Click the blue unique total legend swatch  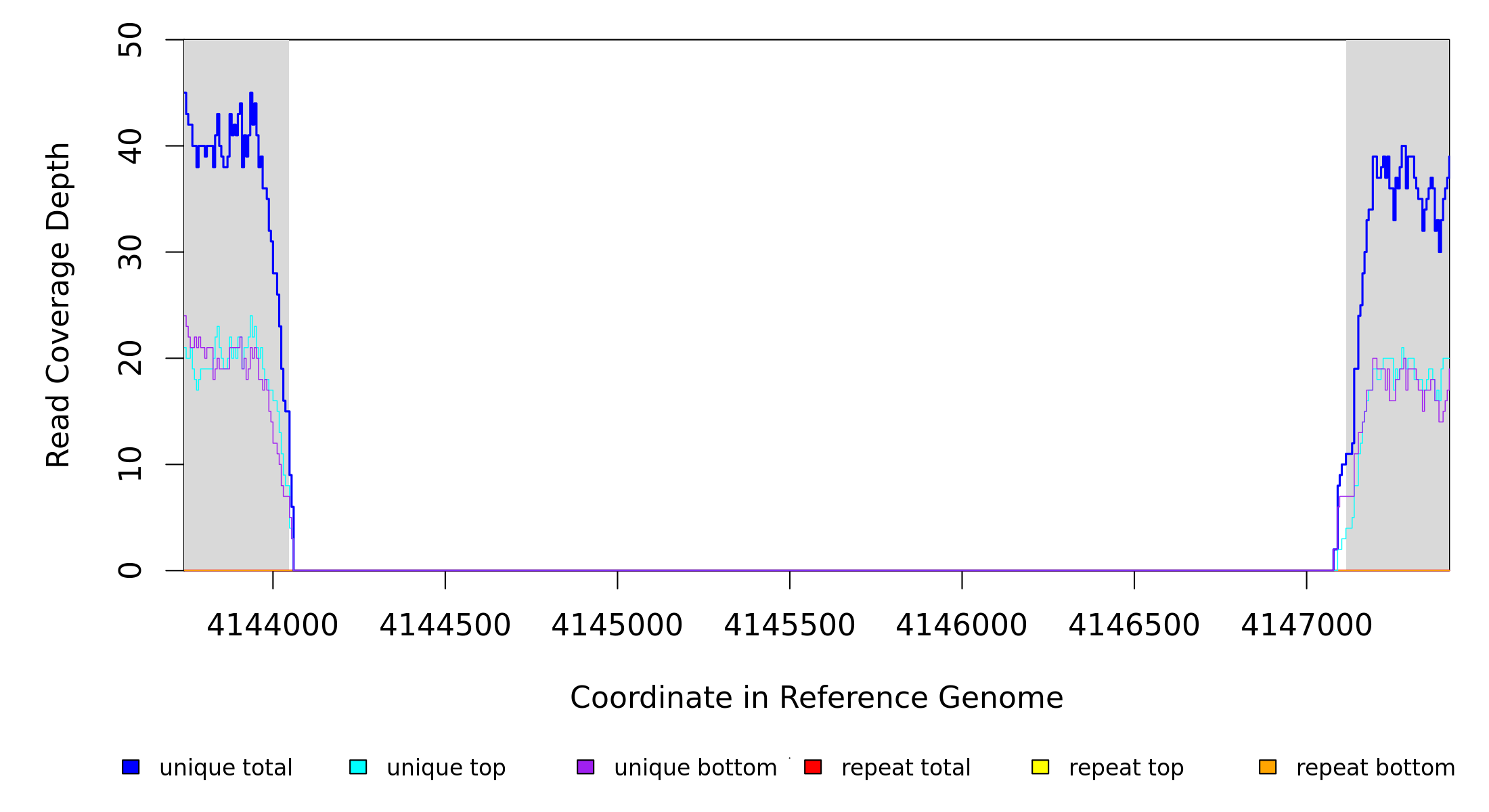click(x=131, y=767)
